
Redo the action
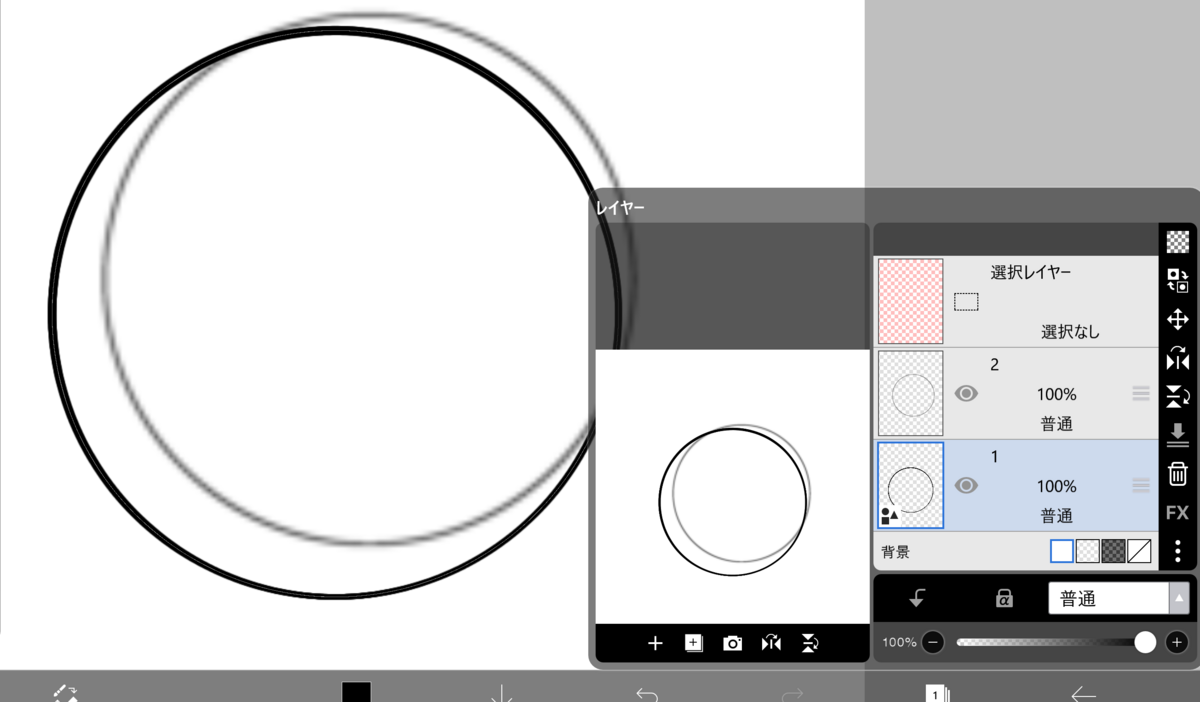(x=792, y=693)
